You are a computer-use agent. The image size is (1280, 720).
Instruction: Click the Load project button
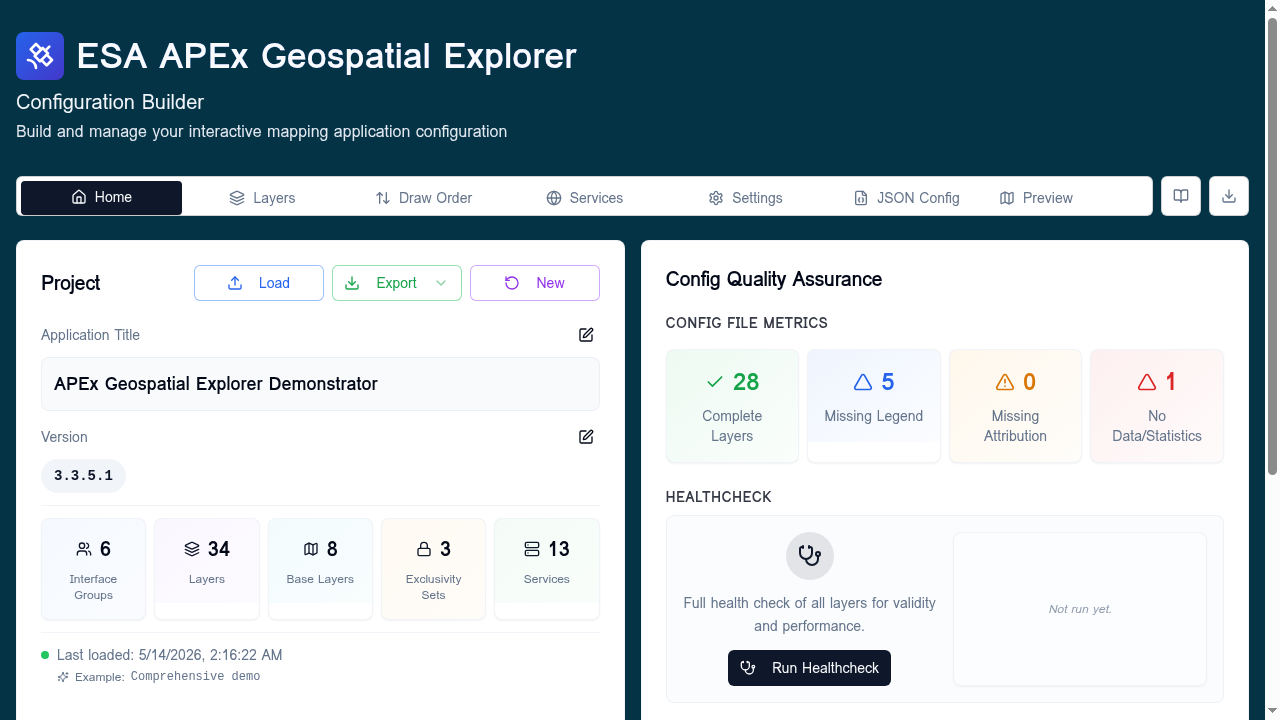[259, 283]
